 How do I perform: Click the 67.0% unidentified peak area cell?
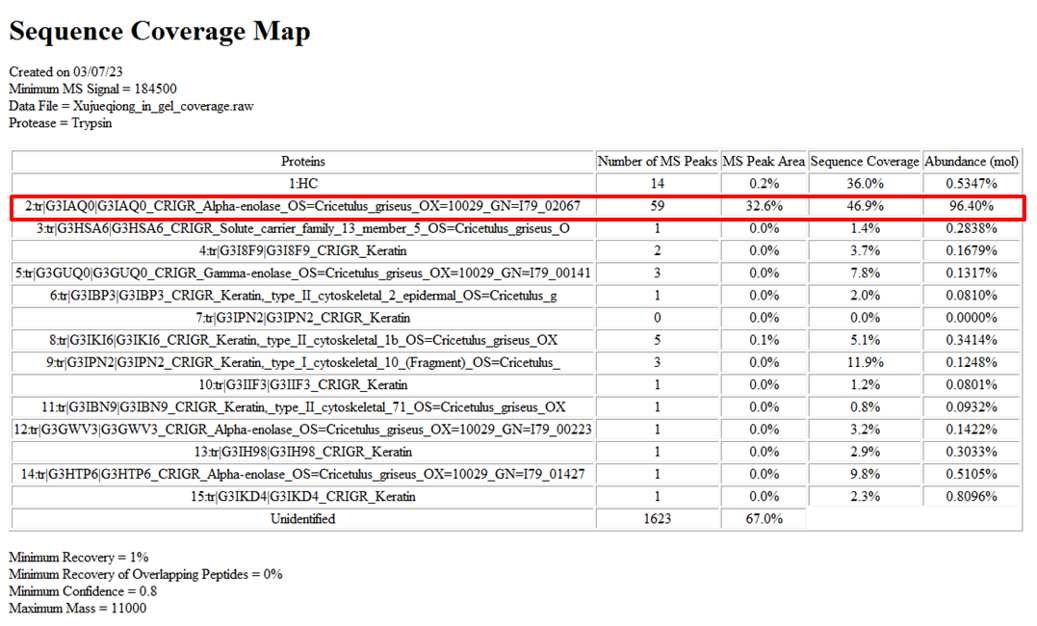click(x=763, y=519)
